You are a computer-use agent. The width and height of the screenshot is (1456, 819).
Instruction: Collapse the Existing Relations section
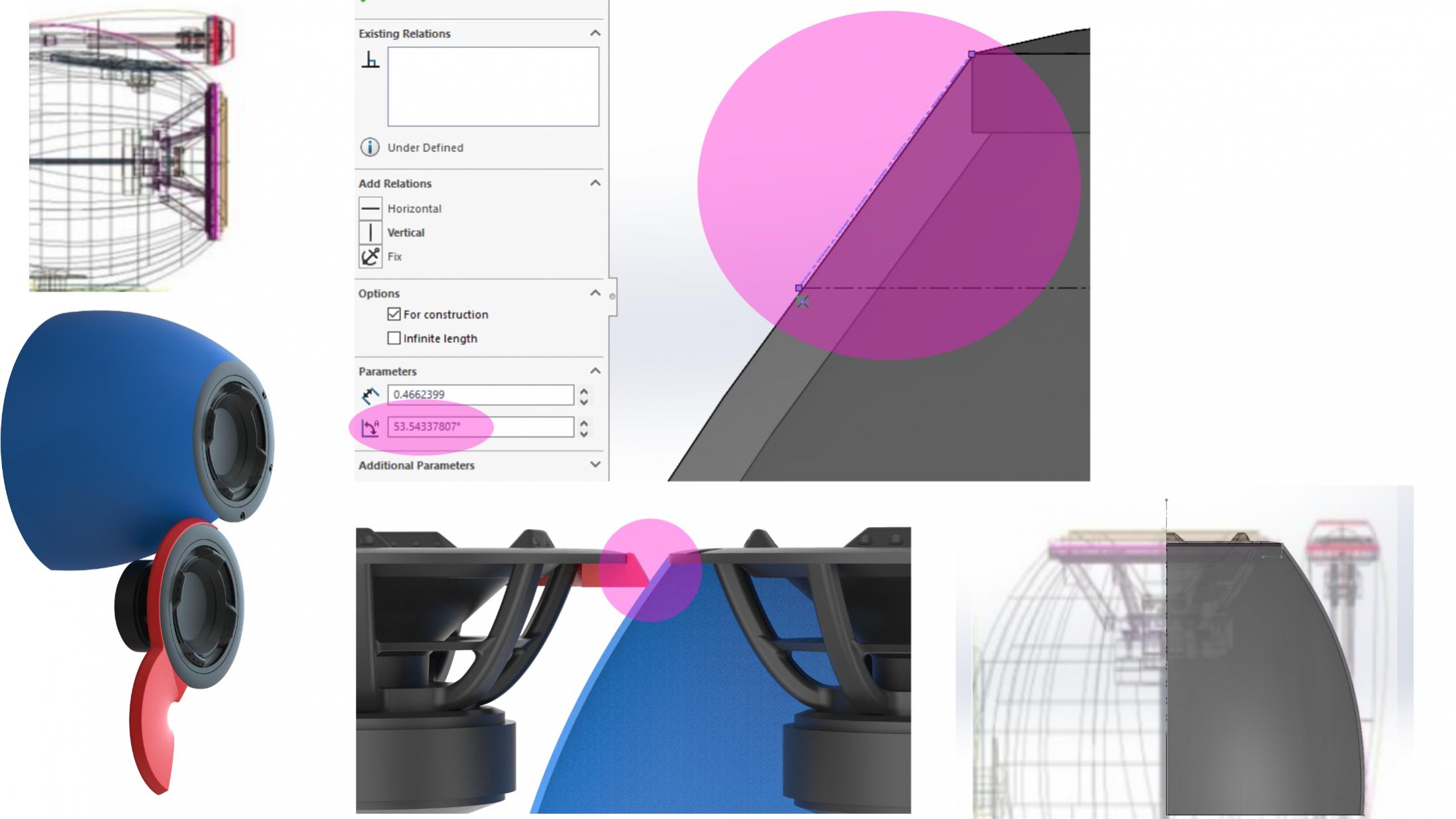coord(595,33)
